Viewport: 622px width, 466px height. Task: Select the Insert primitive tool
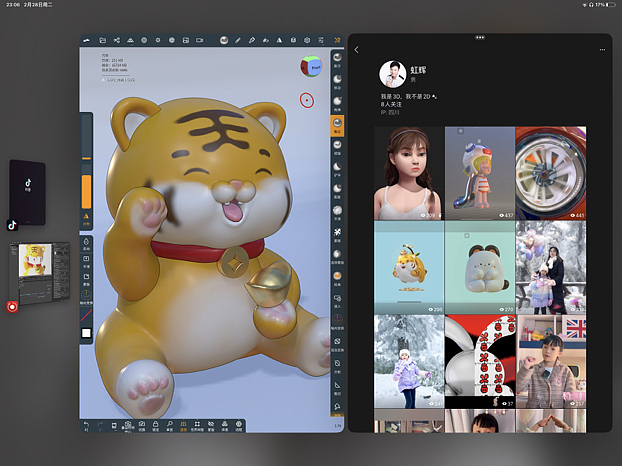coord(337,300)
